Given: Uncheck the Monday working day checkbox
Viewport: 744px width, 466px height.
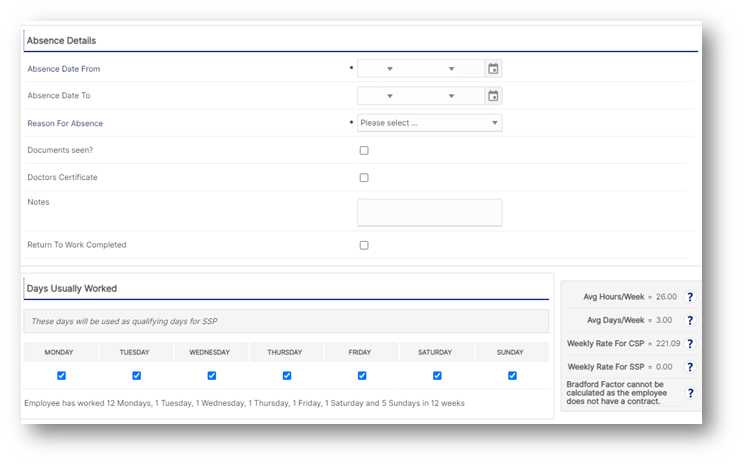Looking at the screenshot, I should pyautogui.click(x=62, y=376).
